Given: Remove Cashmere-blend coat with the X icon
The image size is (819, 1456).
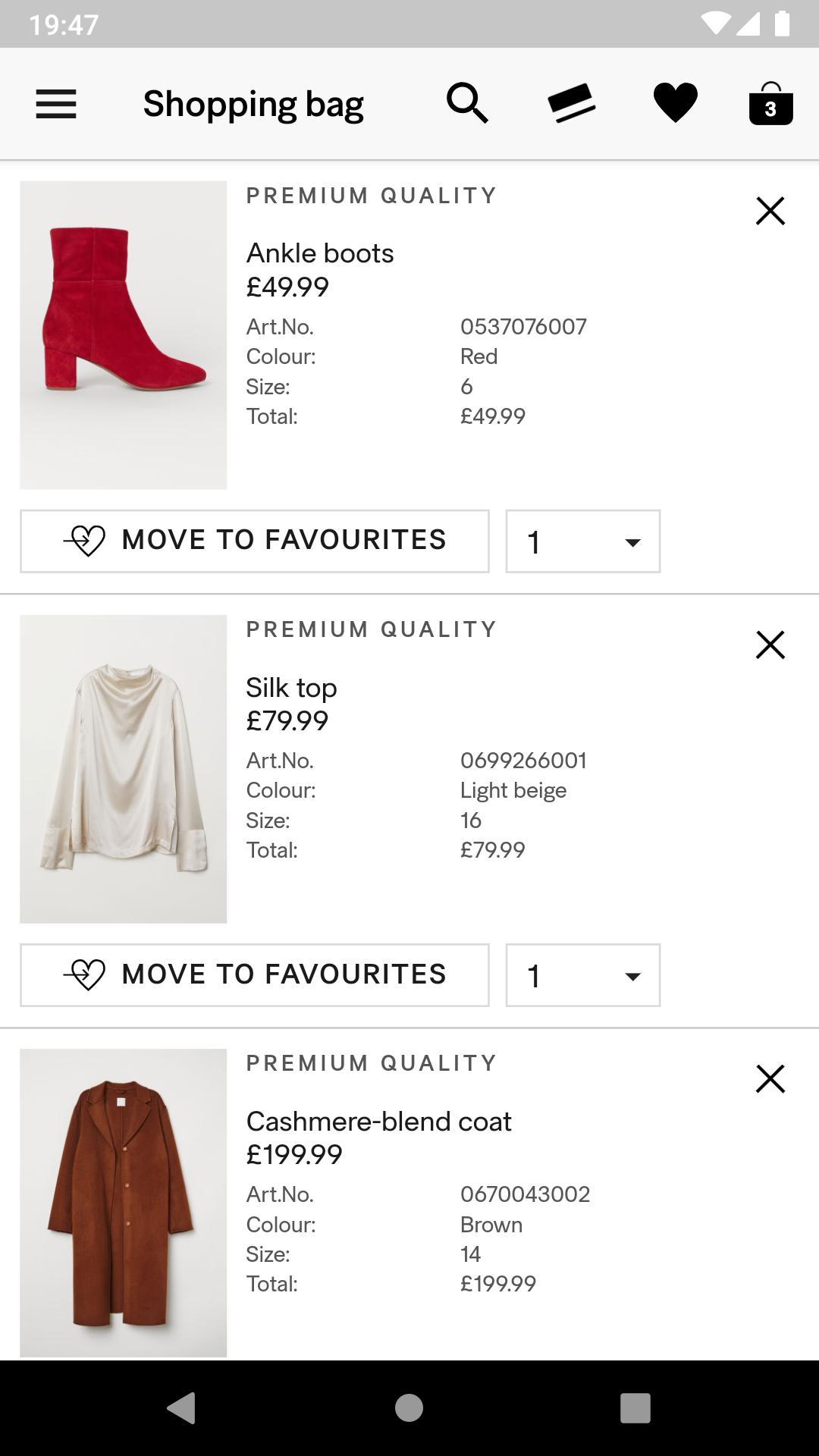Looking at the screenshot, I should click(770, 1078).
